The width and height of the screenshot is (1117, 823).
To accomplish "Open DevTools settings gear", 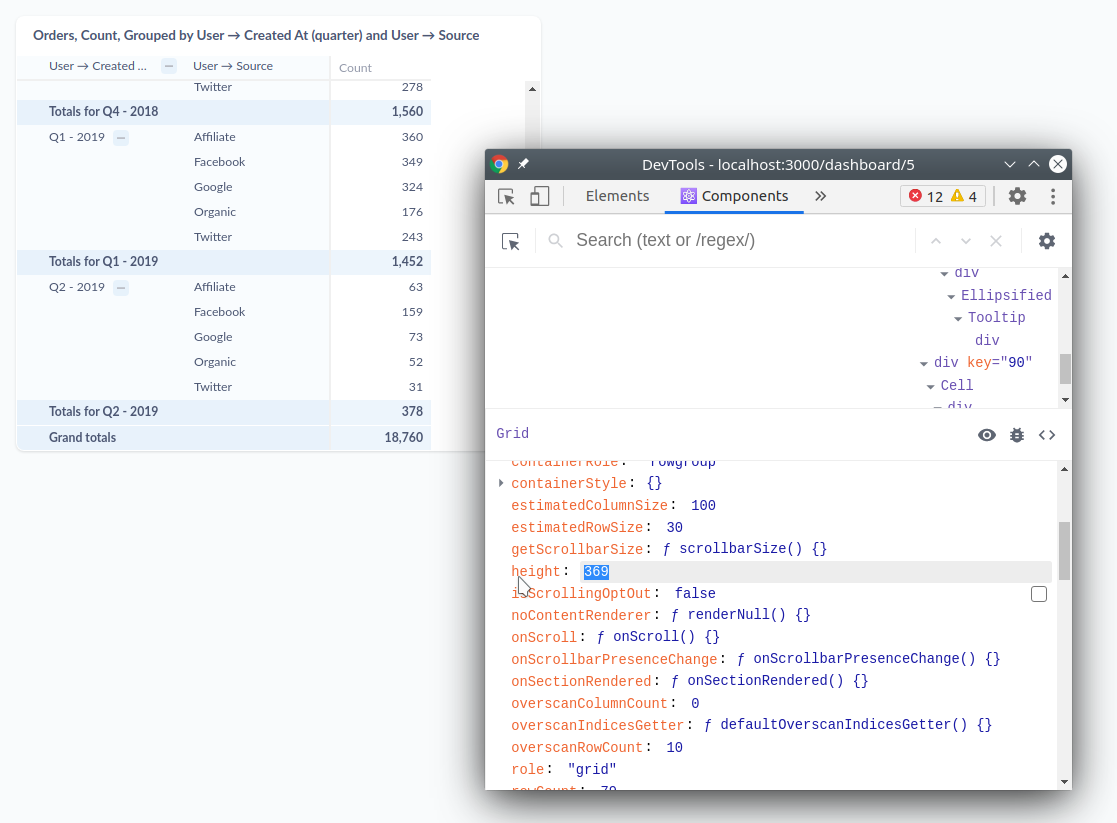I will click(x=1017, y=196).
